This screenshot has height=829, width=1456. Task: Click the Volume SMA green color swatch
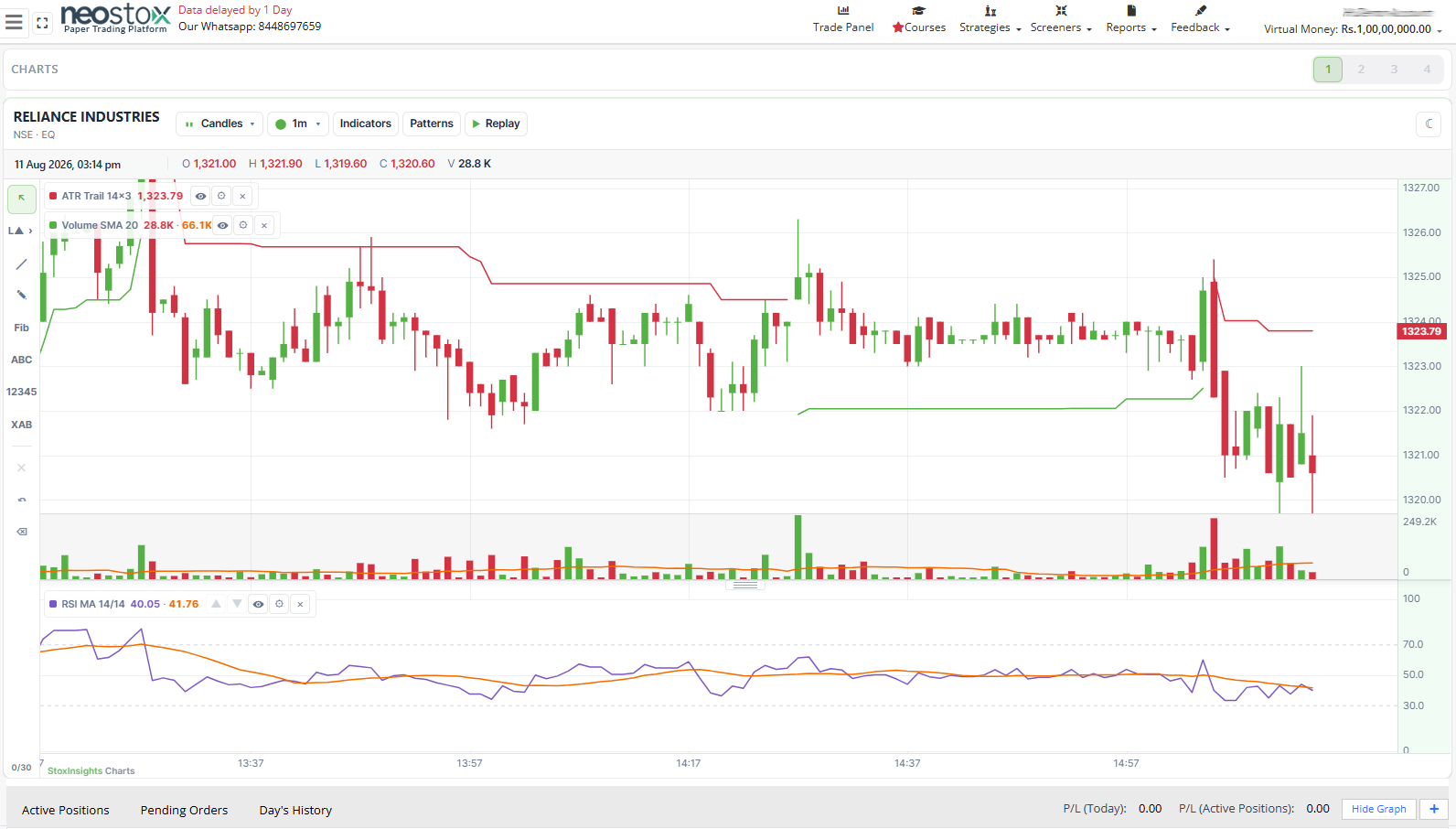[53, 225]
